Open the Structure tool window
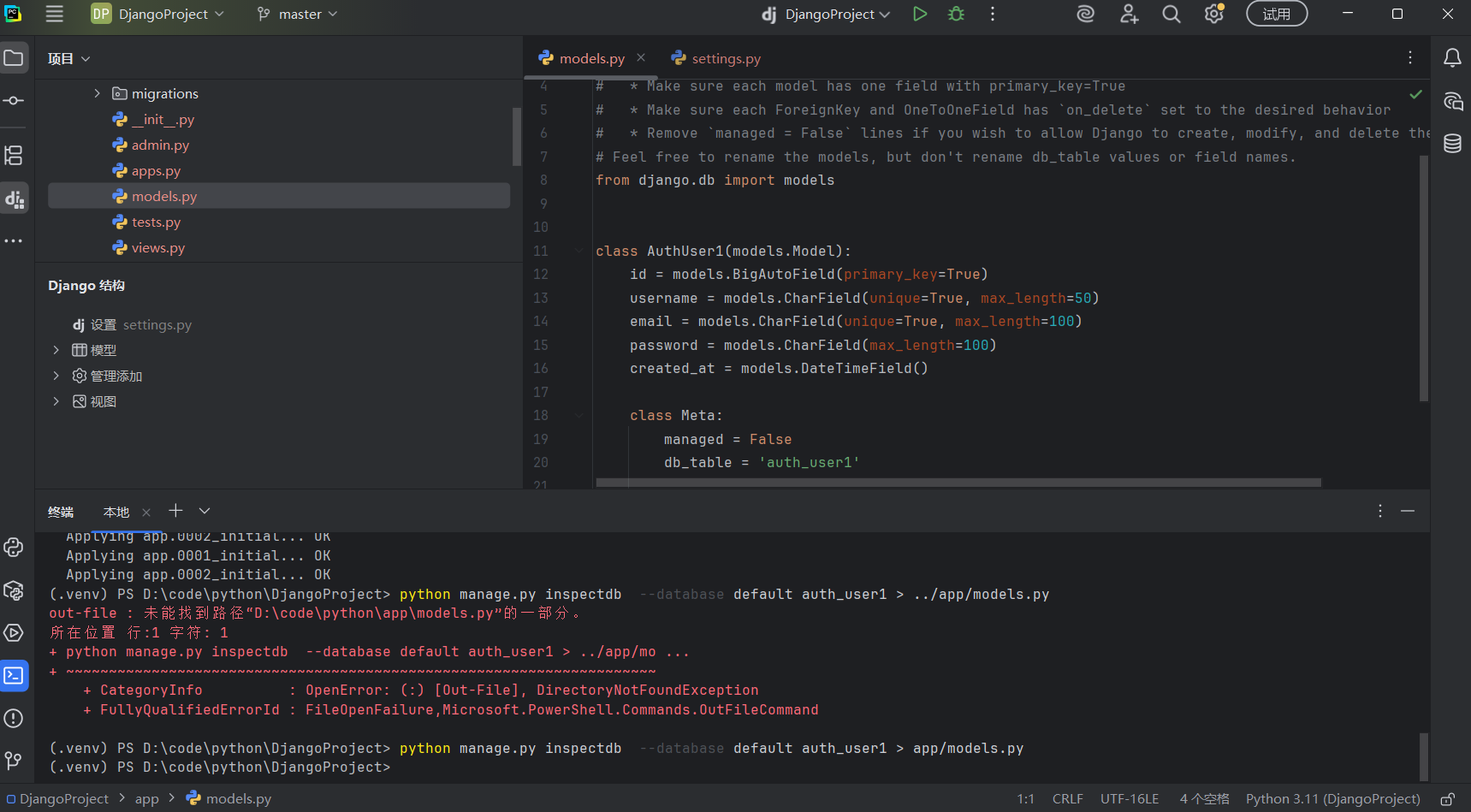The height and width of the screenshot is (812, 1471). pos(14,156)
